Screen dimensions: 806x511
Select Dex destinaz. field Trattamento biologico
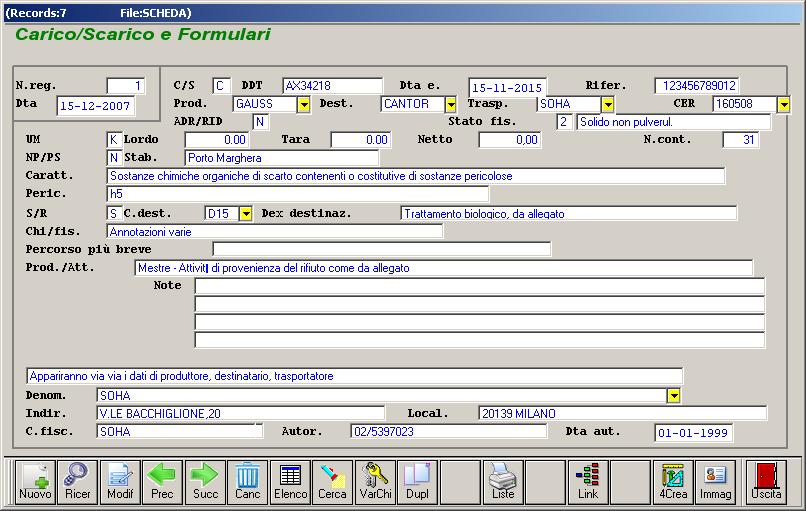(x=569, y=213)
